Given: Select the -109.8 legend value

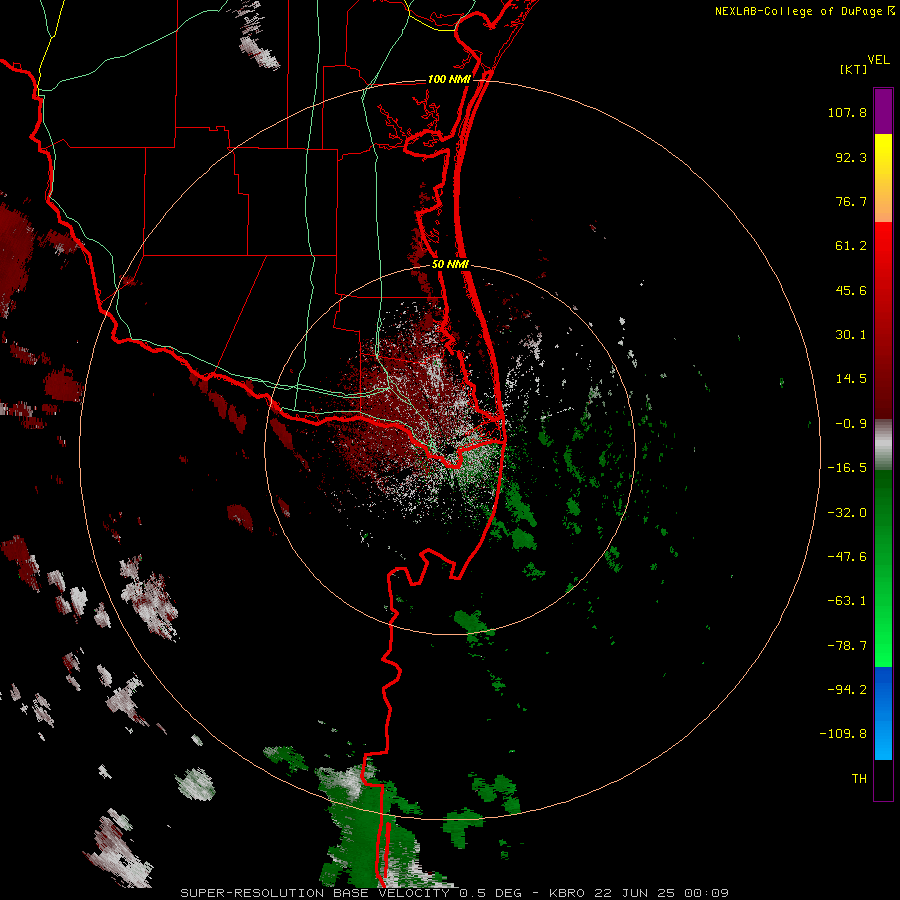Looking at the screenshot, I should coord(843,734).
